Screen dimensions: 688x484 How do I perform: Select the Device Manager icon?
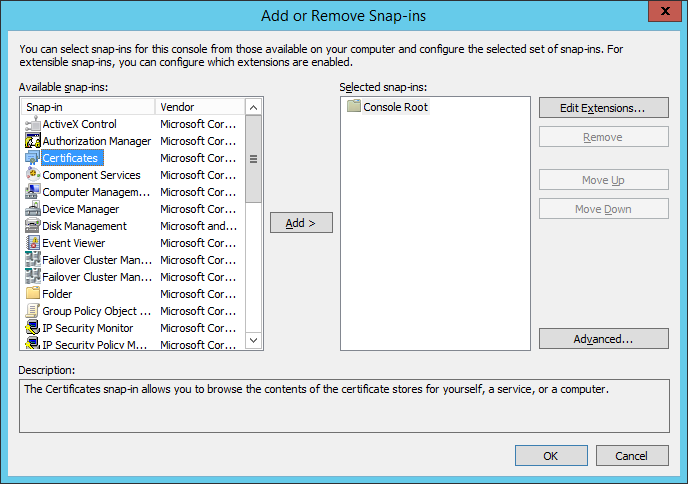coord(32,209)
